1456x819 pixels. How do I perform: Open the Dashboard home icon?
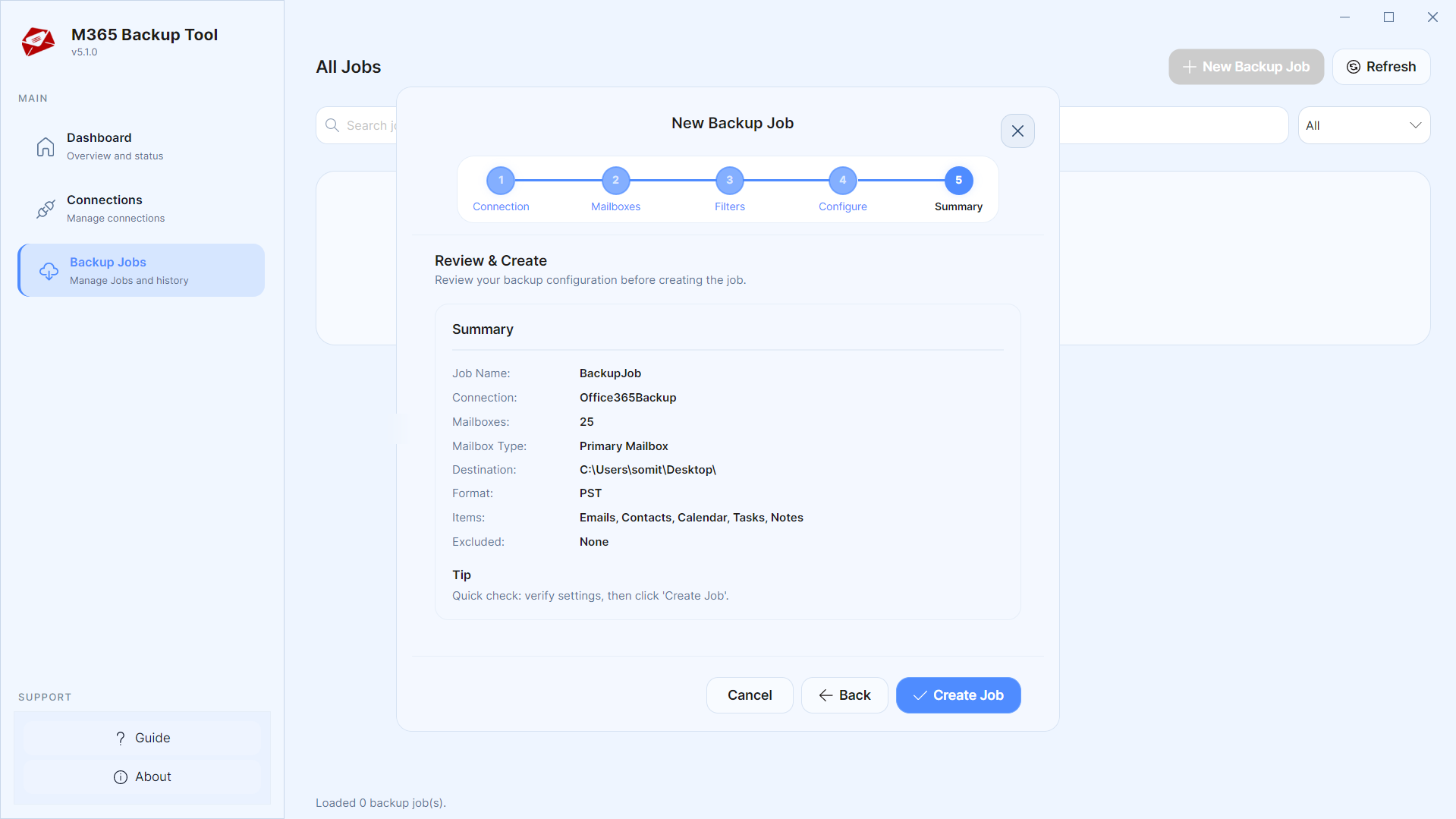[46, 146]
